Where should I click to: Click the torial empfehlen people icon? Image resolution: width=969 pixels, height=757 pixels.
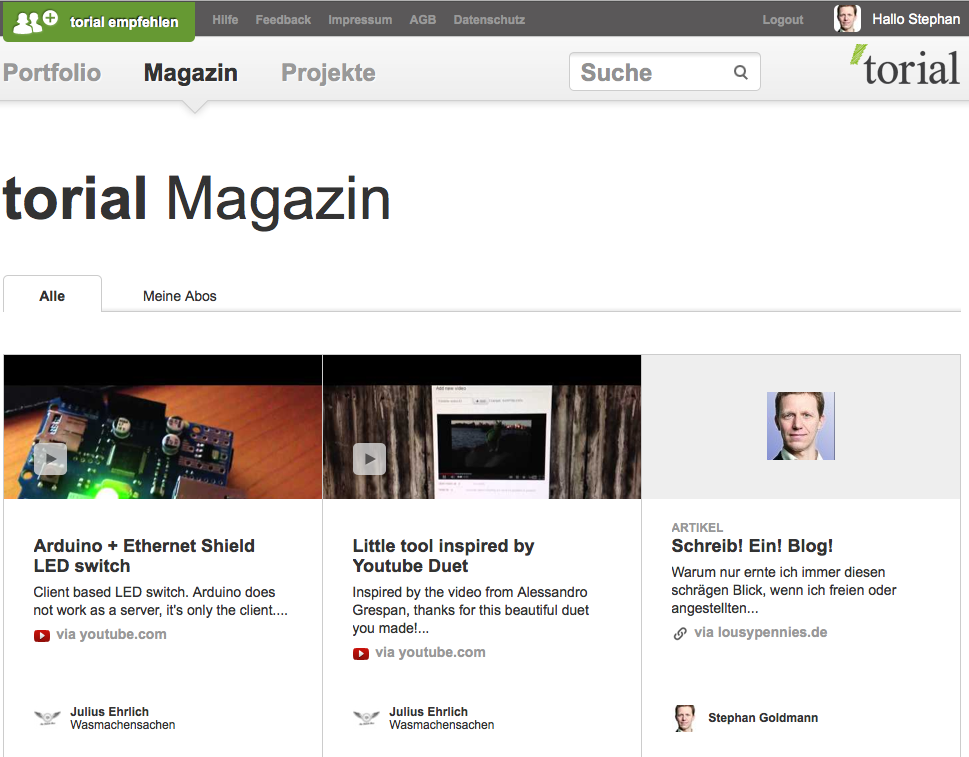[36, 22]
